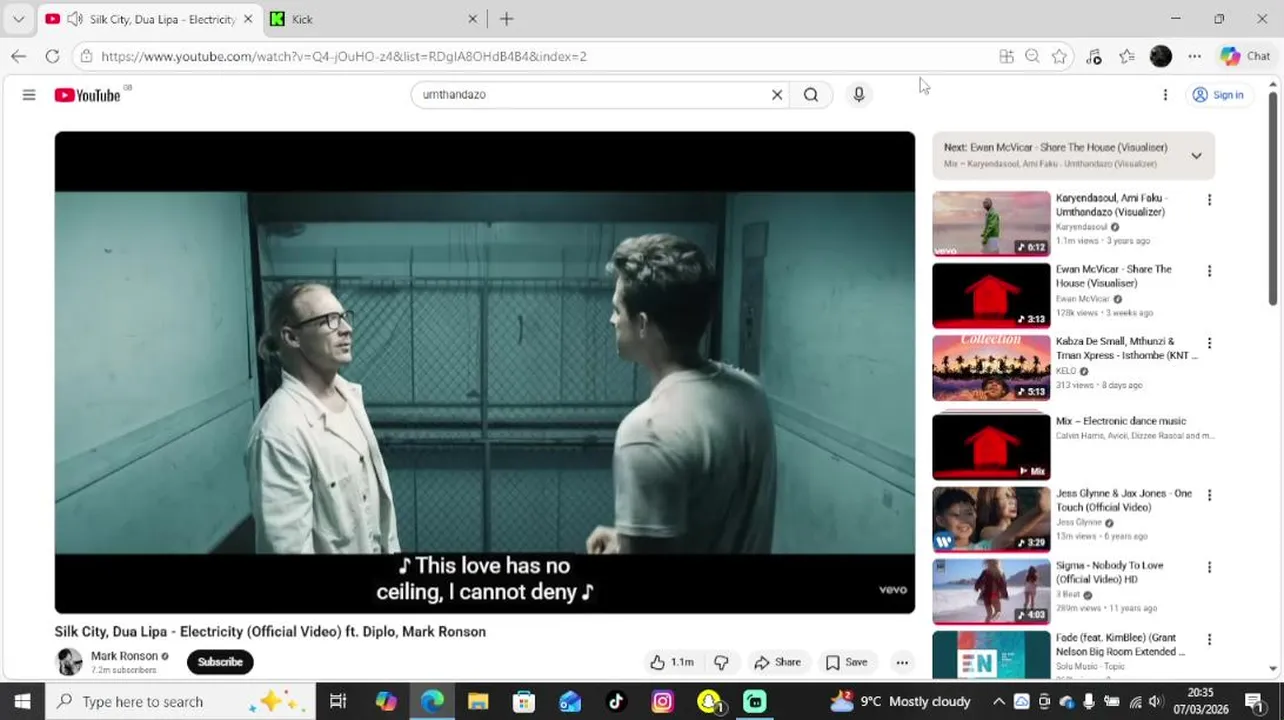This screenshot has height=720, width=1284.
Task: Play Sigma Nobody To Love thumbnail
Action: [991, 592]
